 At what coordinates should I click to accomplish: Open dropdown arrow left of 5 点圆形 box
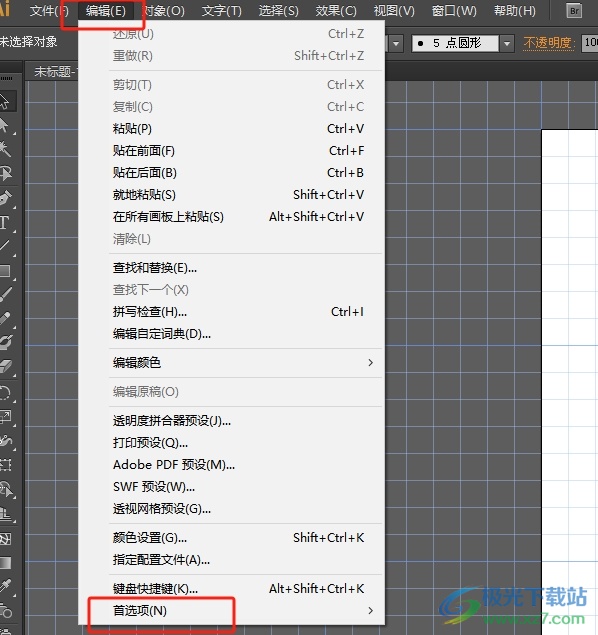click(x=396, y=43)
